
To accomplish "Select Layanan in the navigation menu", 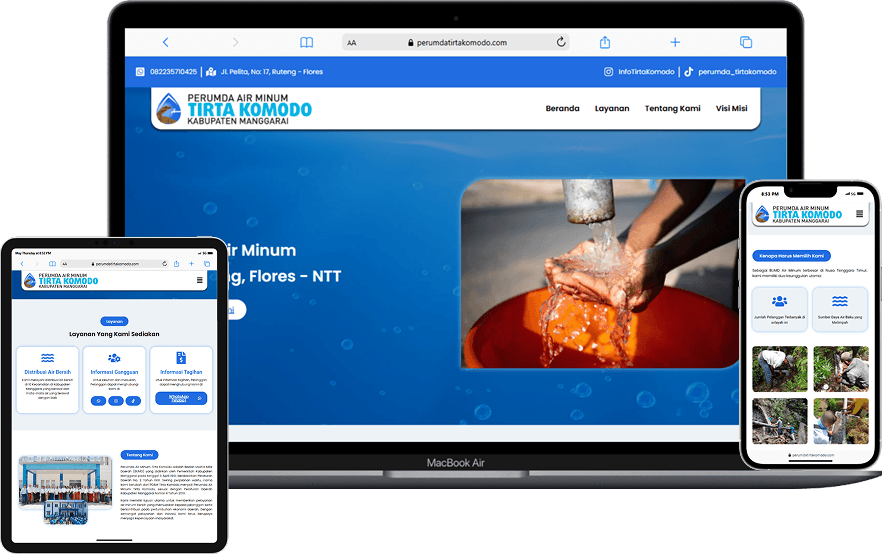I will pos(612,108).
